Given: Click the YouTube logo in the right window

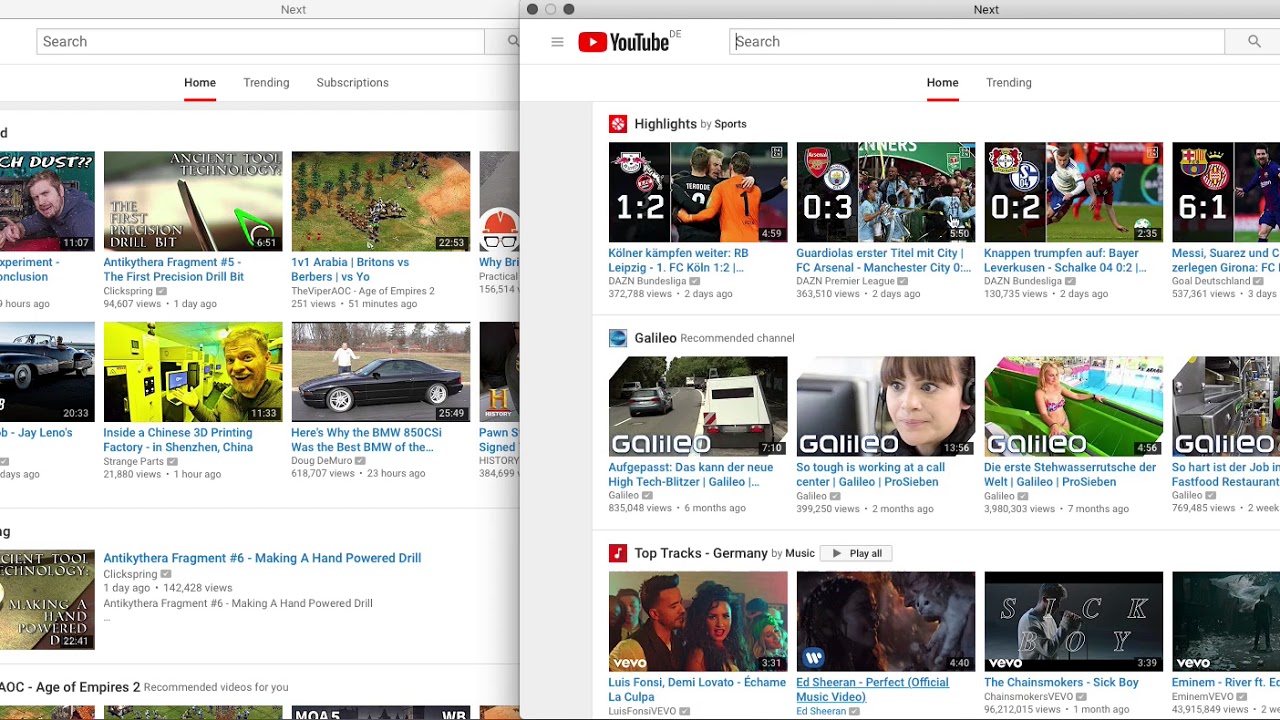Looking at the screenshot, I should pyautogui.click(x=623, y=42).
